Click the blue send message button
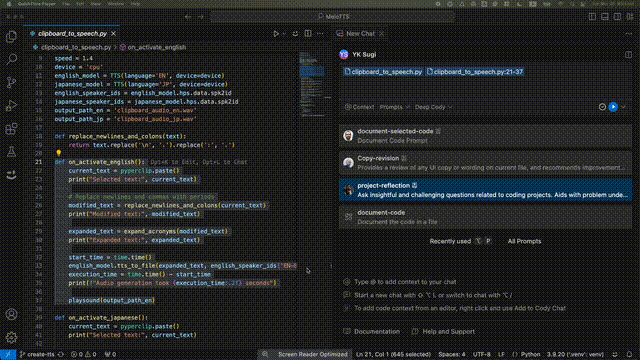 [613, 107]
